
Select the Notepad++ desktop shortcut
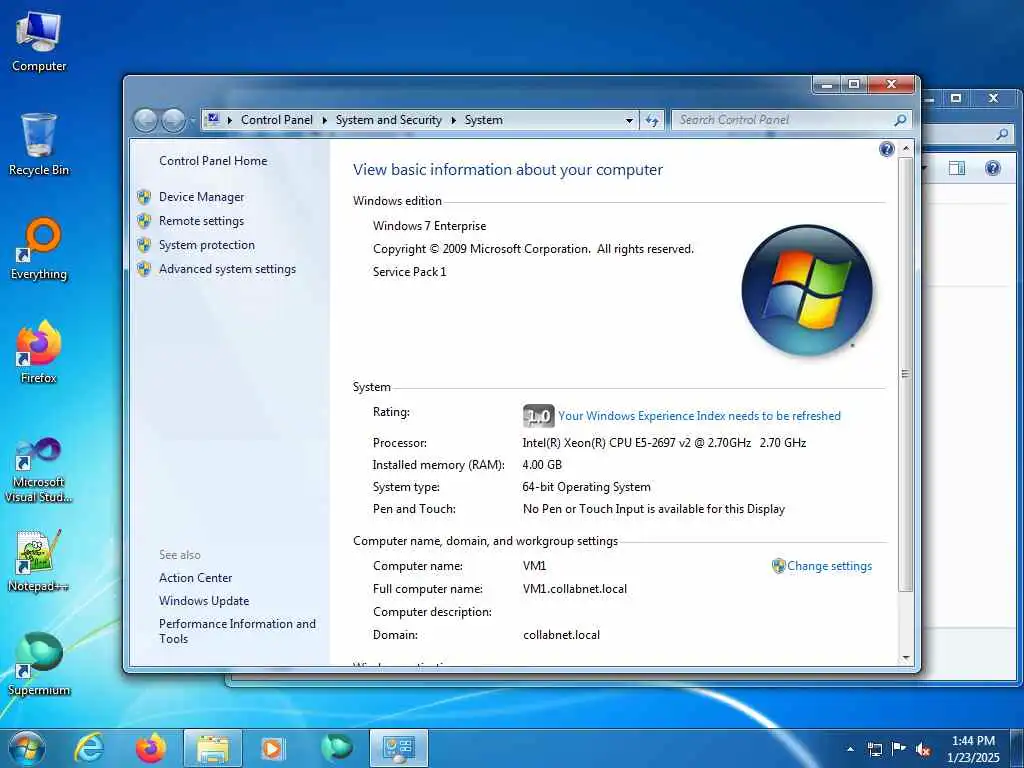(x=39, y=561)
